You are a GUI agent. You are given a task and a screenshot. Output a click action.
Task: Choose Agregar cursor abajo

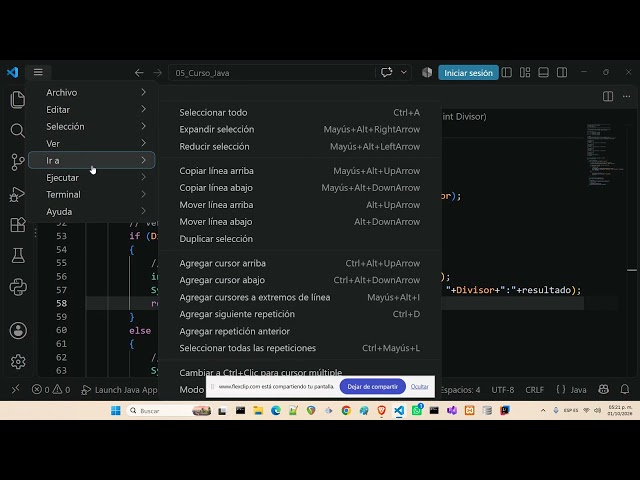point(300,280)
